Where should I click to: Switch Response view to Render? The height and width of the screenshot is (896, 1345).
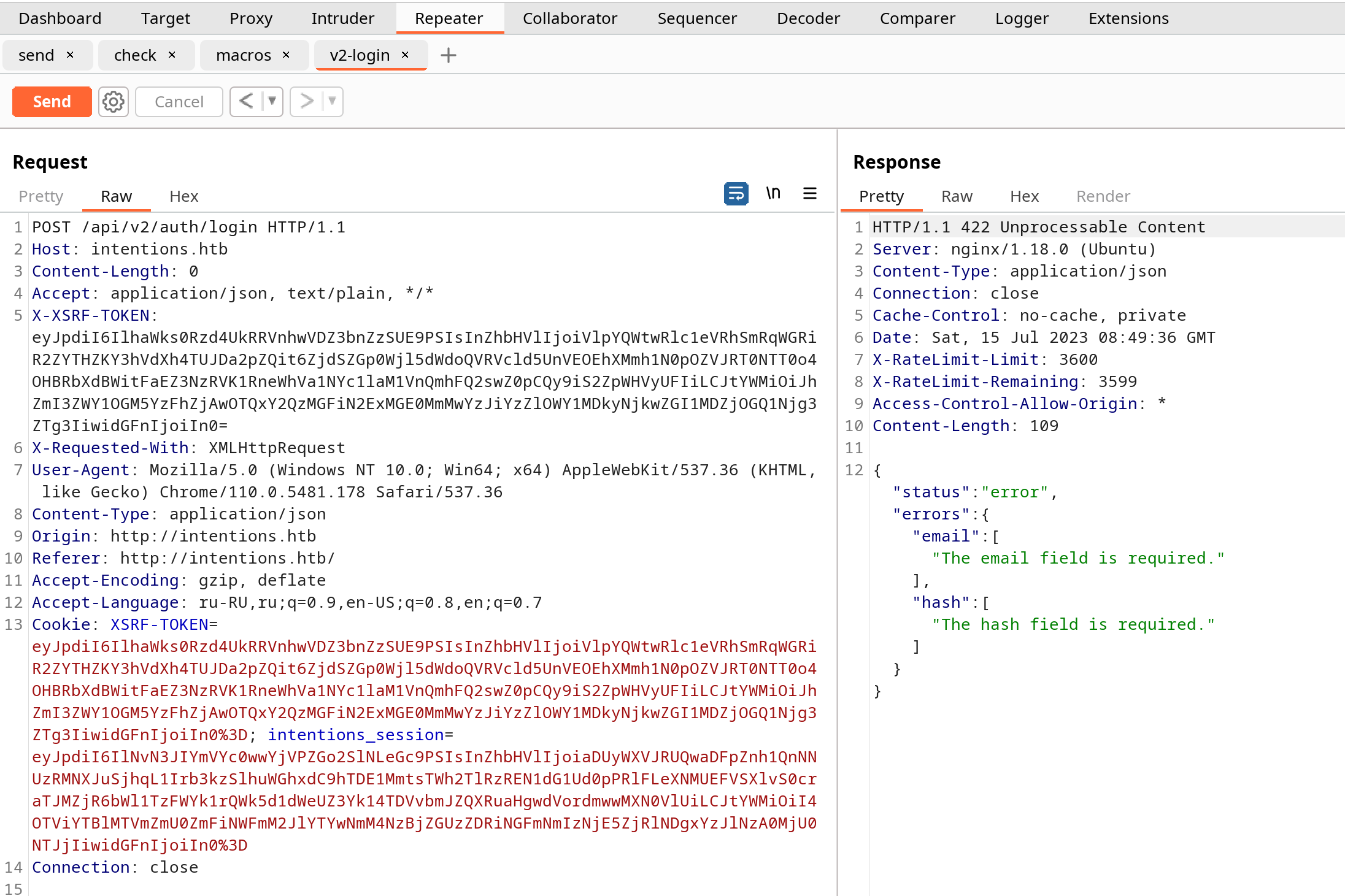point(1103,196)
